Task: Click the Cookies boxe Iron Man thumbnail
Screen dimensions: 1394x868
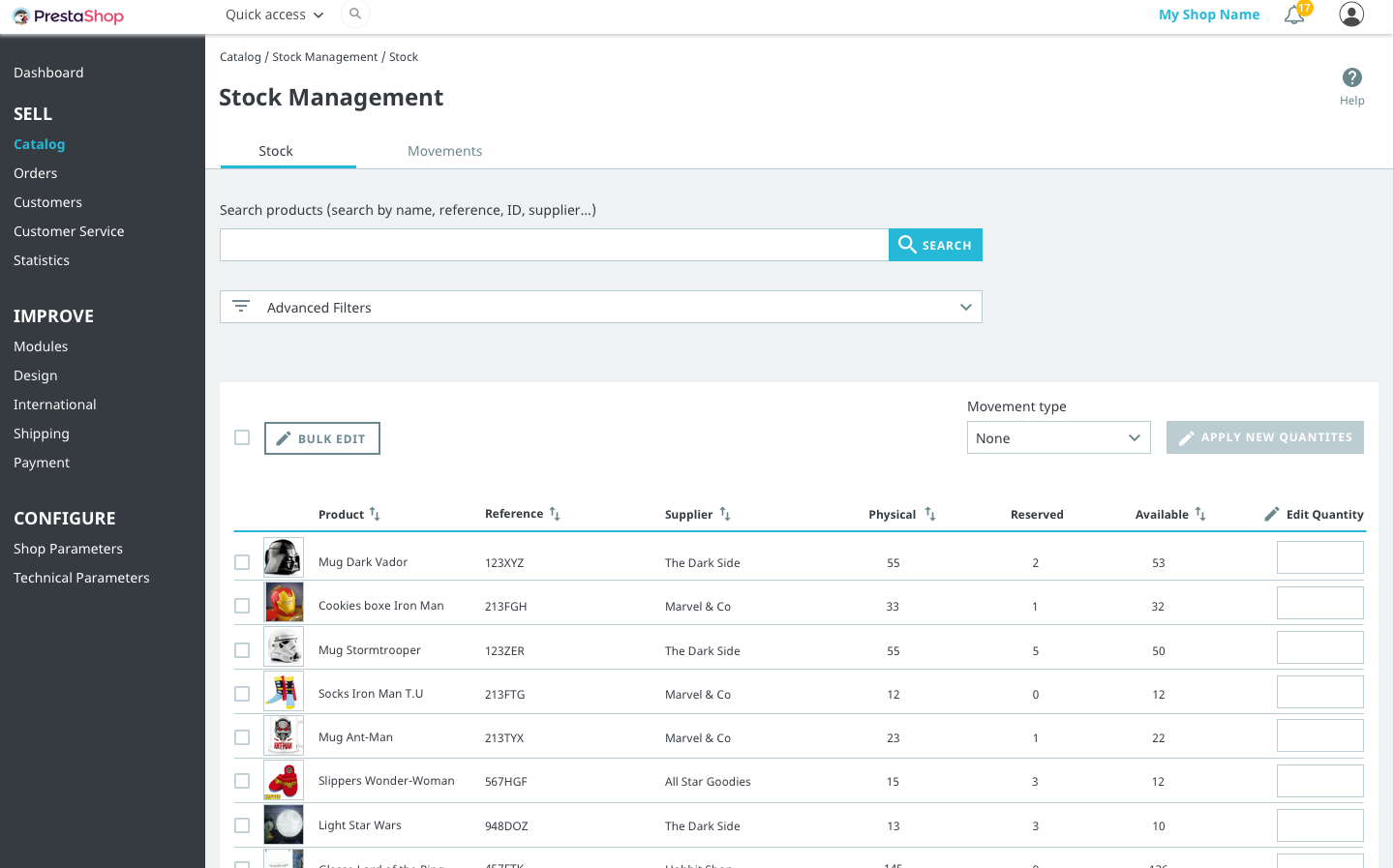Action: tap(284, 602)
